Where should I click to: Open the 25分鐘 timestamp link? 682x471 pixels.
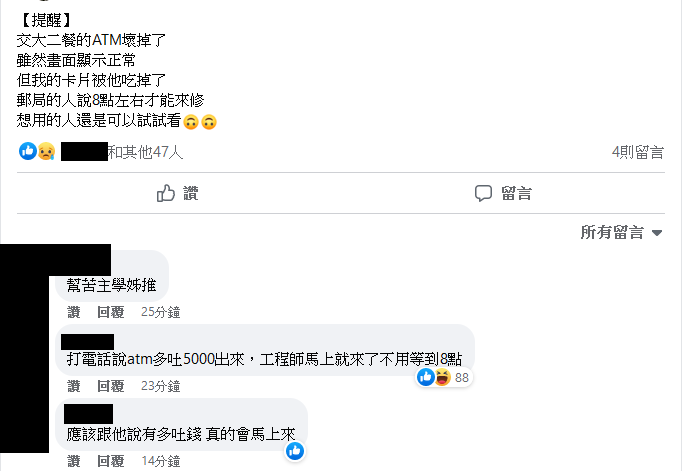[x=160, y=312]
